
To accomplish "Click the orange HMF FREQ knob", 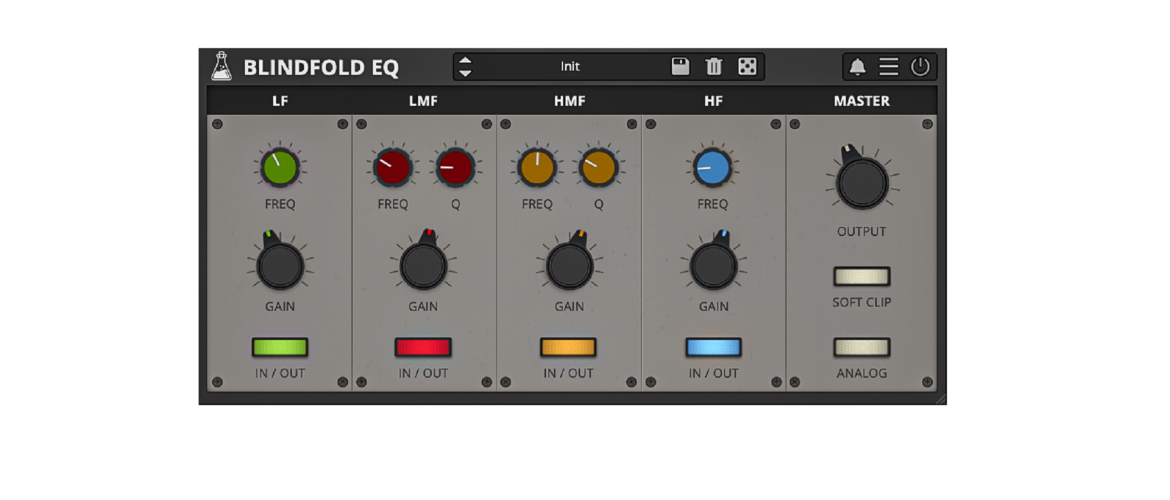I will coord(536,167).
